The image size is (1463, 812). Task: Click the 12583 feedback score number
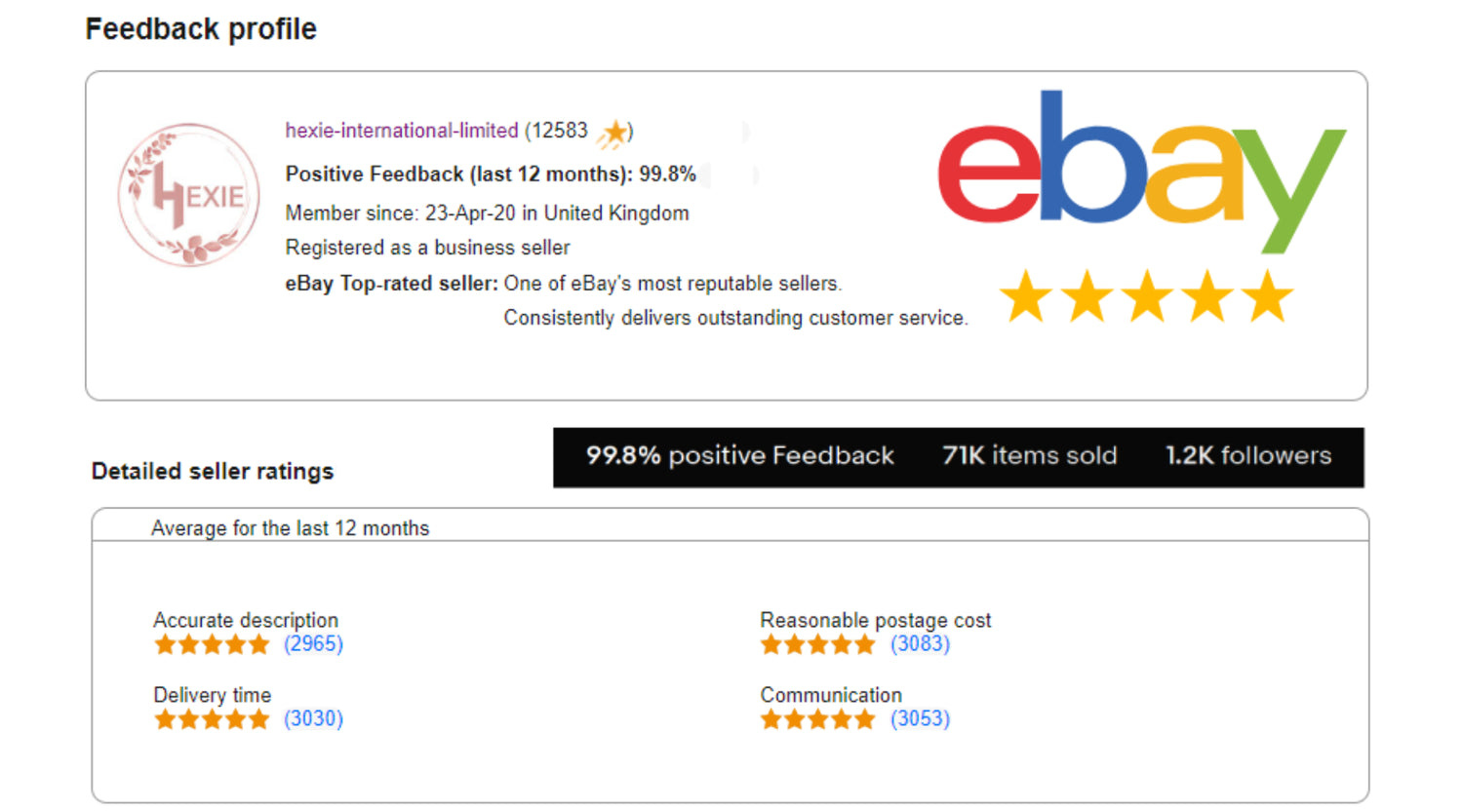[560, 131]
